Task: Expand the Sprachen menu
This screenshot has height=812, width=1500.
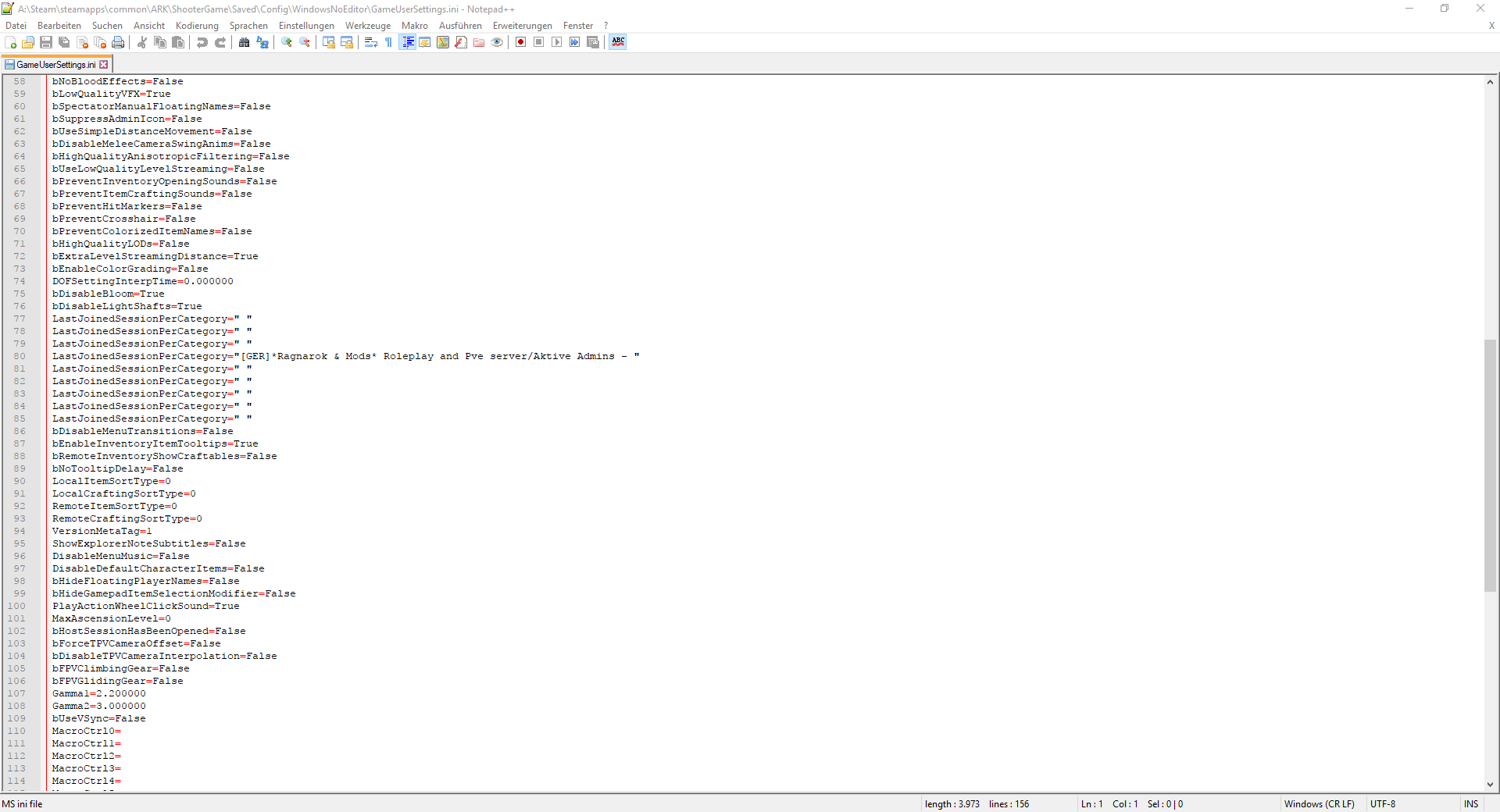Action: click(x=248, y=26)
